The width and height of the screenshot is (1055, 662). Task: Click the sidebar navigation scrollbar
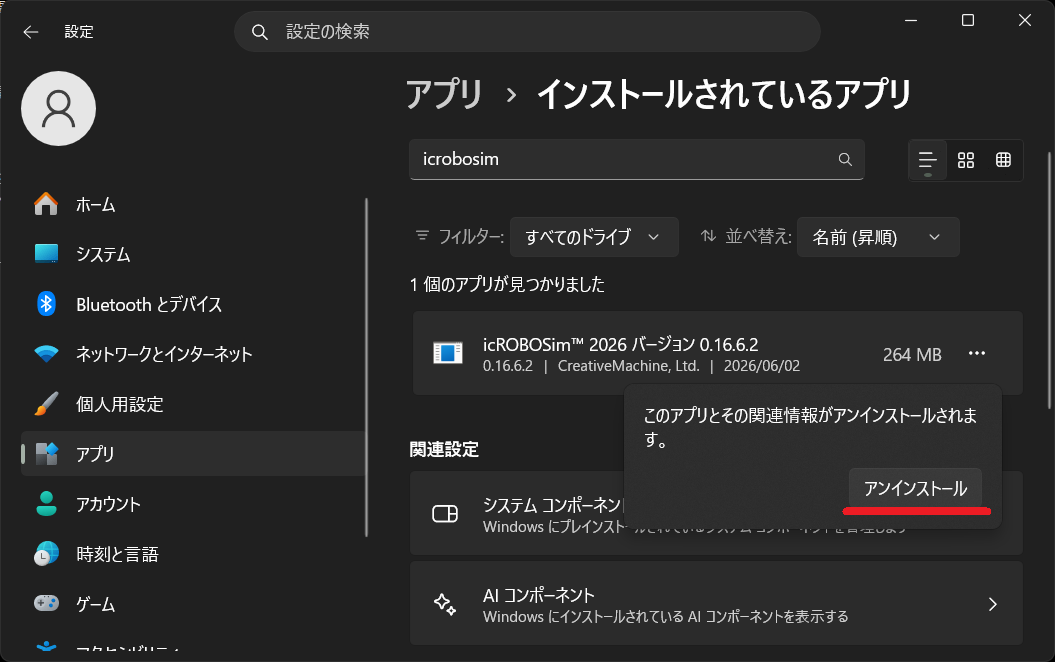pos(366,367)
